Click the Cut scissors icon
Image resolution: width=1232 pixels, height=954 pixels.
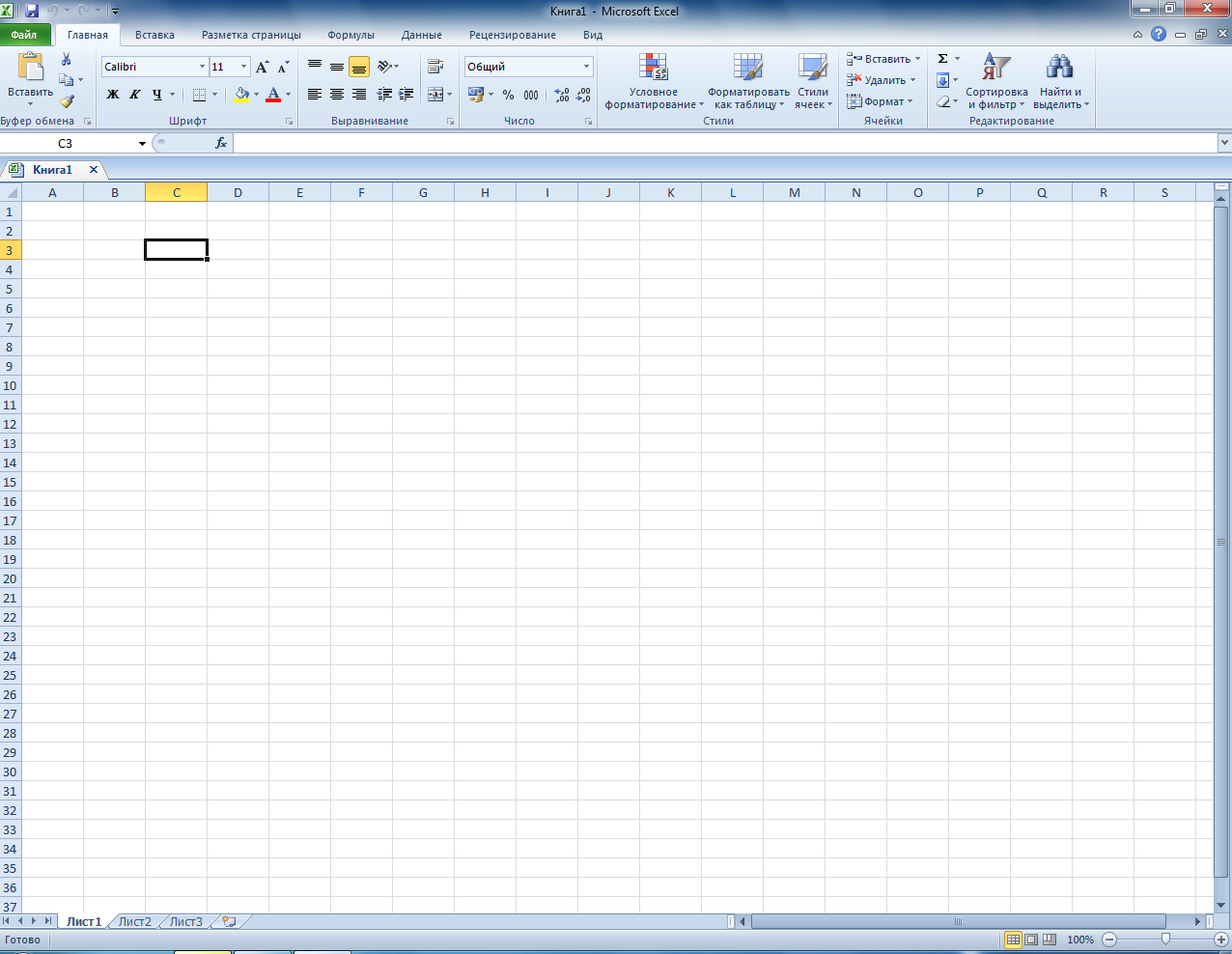click(x=66, y=60)
